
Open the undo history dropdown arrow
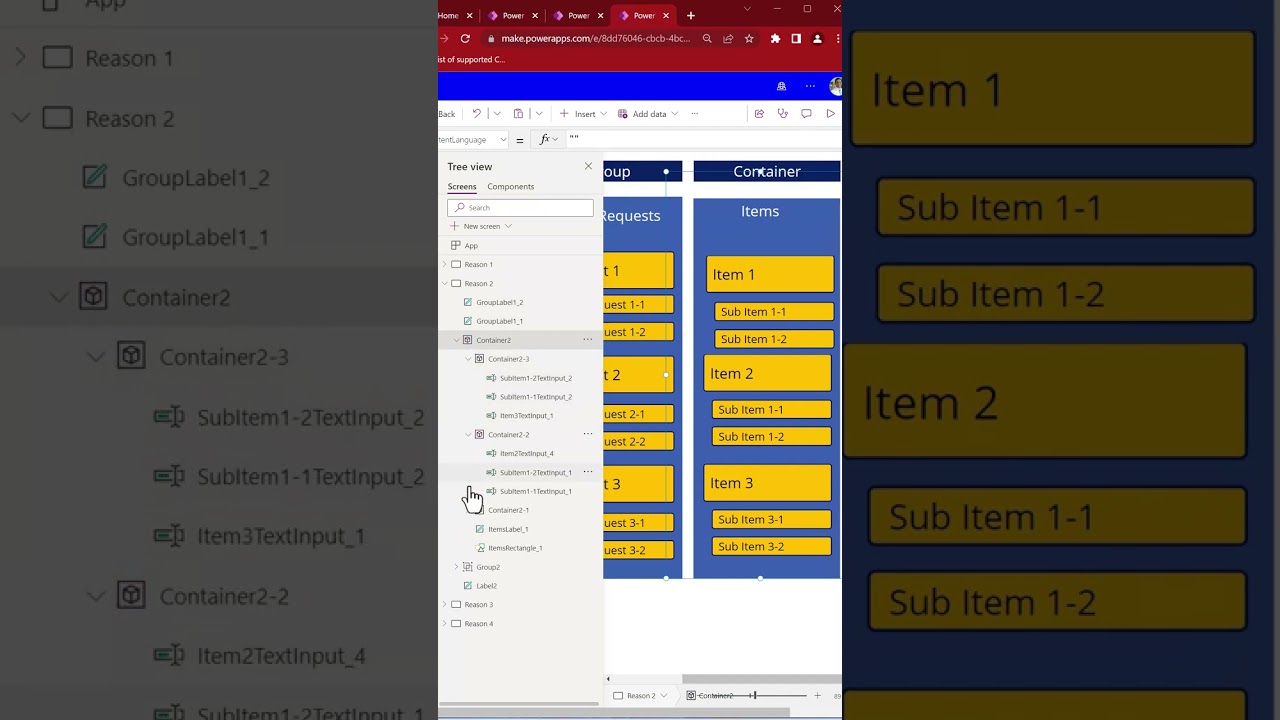click(496, 114)
